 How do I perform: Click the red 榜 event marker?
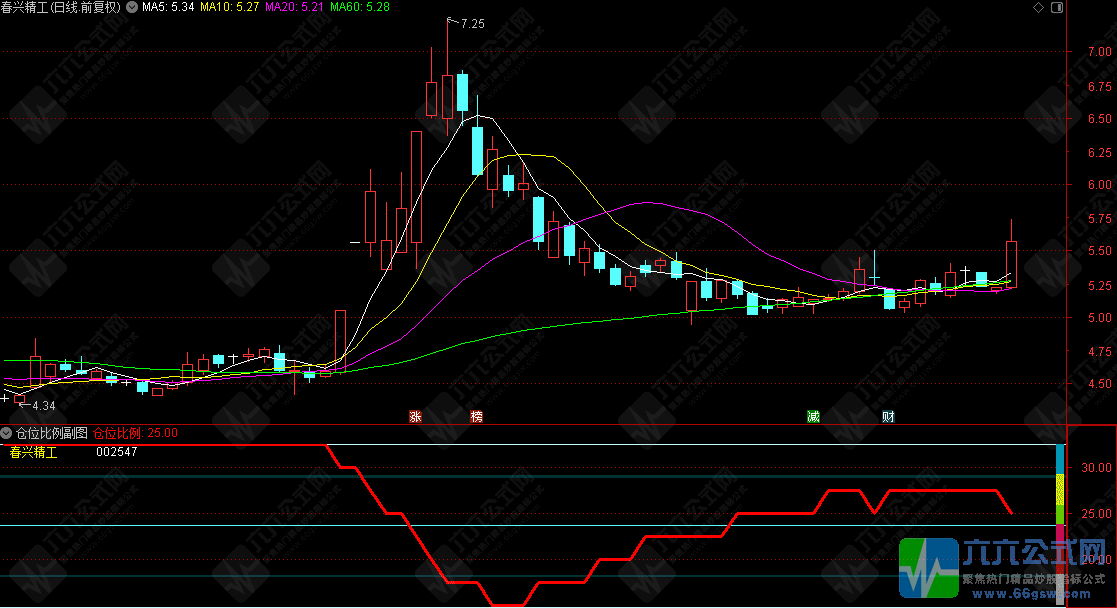click(x=477, y=416)
